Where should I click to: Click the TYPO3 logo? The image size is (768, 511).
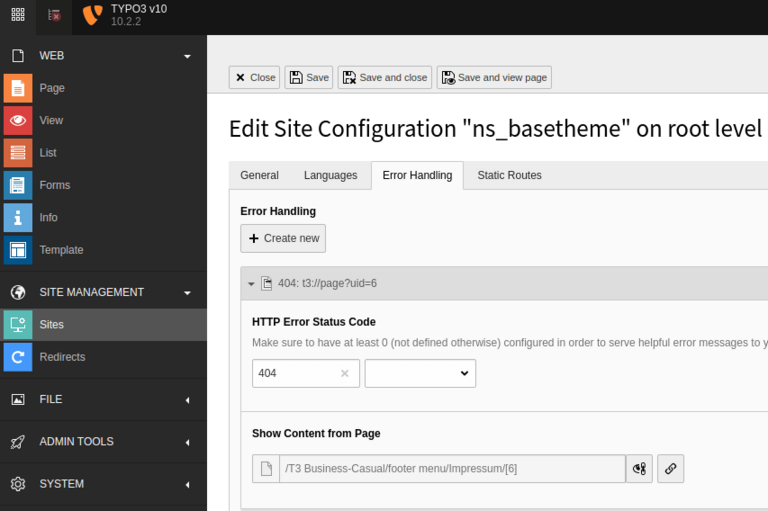tap(92, 15)
